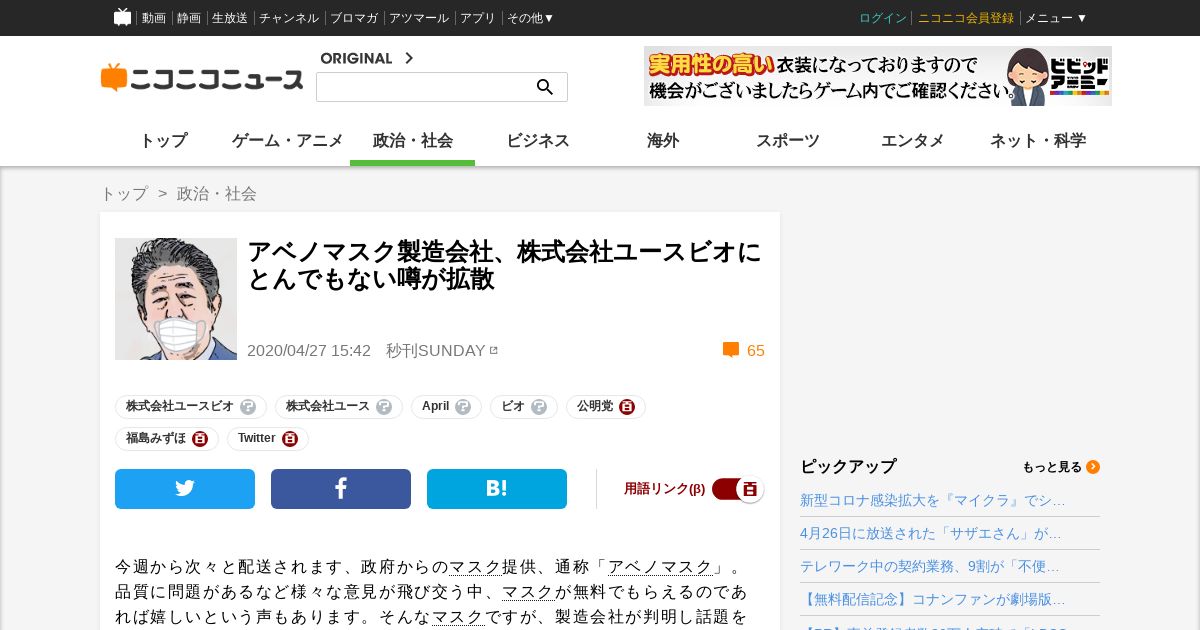The height and width of the screenshot is (630, 1200).
Task: Open pickup 4月26日に放送された「サザエさん」が…
Action: coord(931,533)
